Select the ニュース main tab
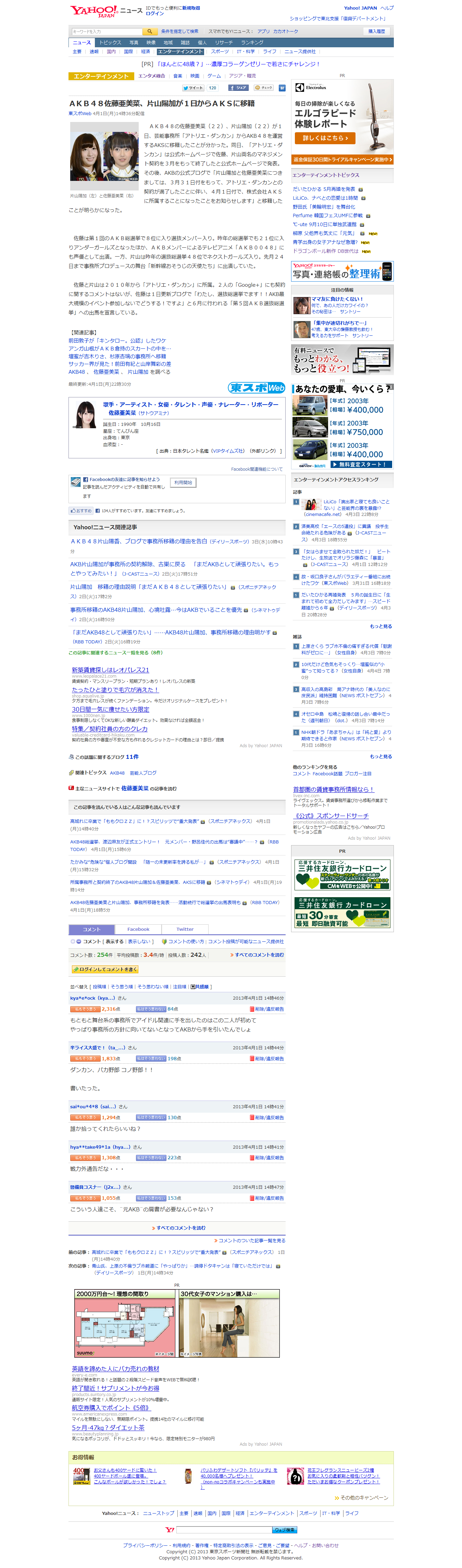462x1568 pixels. [82, 42]
